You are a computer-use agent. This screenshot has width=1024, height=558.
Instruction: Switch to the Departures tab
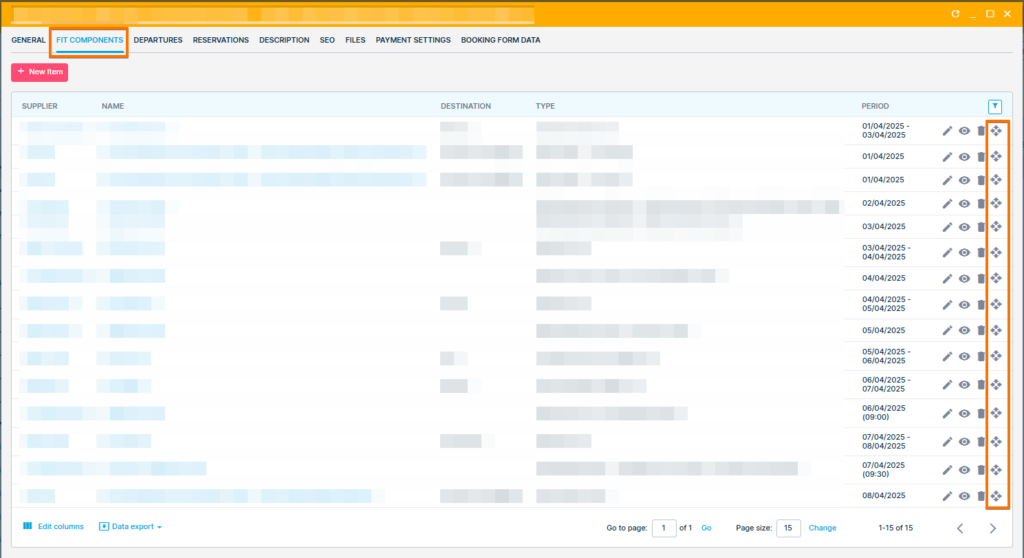pyautogui.click(x=158, y=40)
